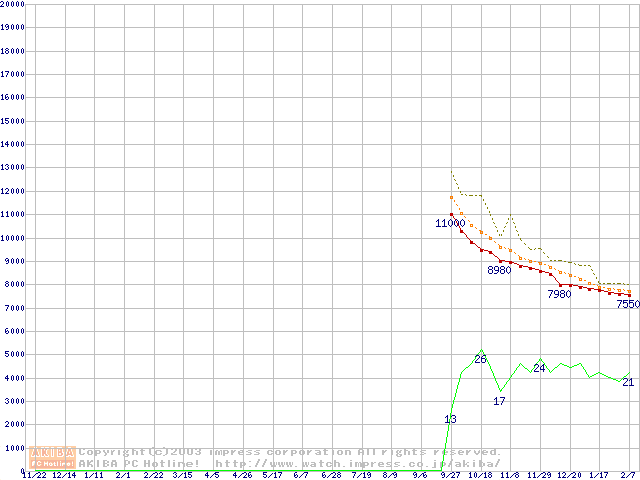Viewport: 640px width, 480px height.
Task: Click the green line label 24
Action: pyautogui.click(x=539, y=368)
